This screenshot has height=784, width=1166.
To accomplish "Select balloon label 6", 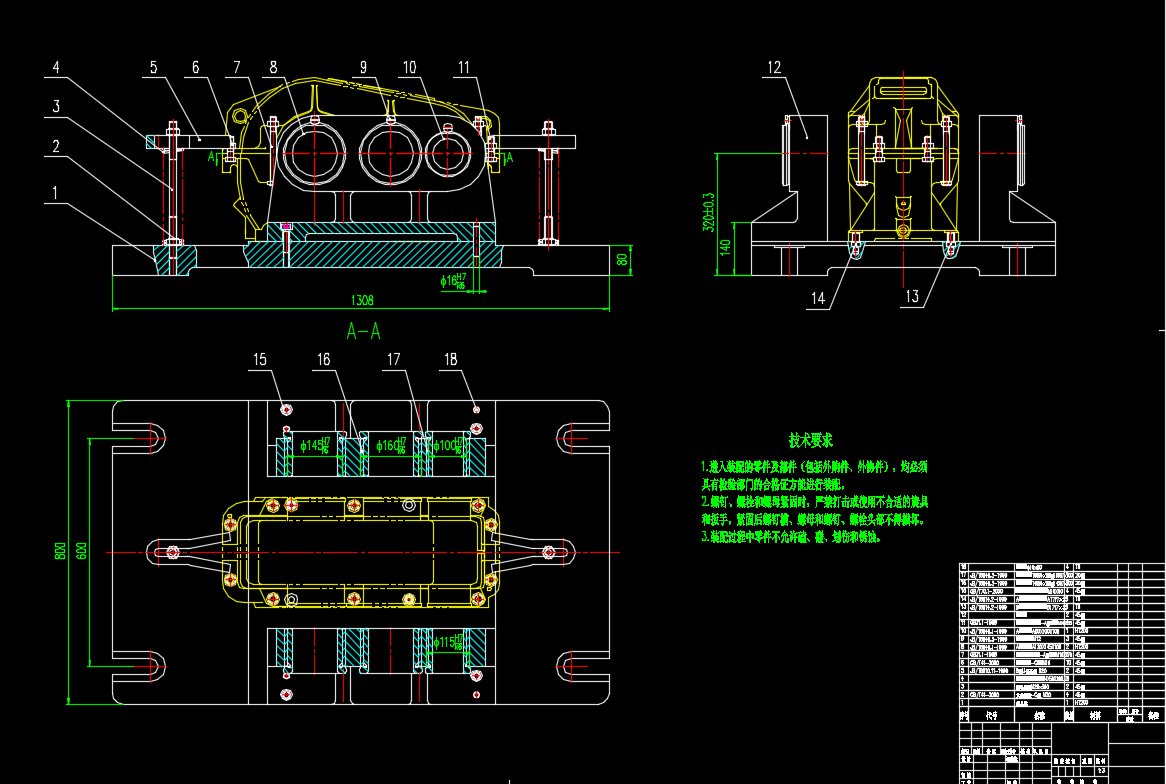I will pyautogui.click(x=196, y=68).
